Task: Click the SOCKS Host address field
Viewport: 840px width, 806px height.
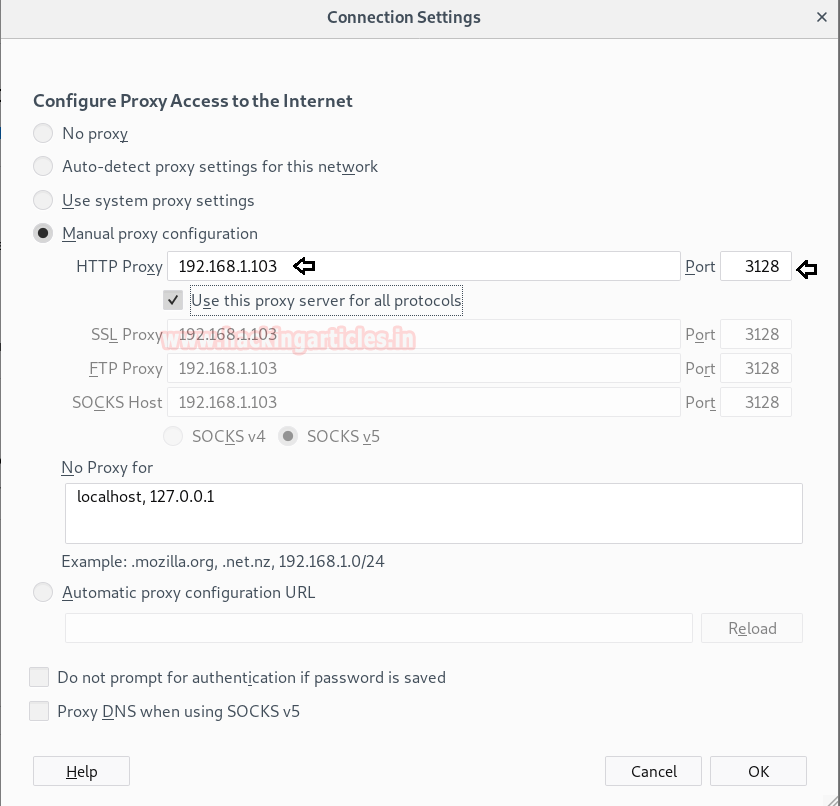Action: click(423, 402)
